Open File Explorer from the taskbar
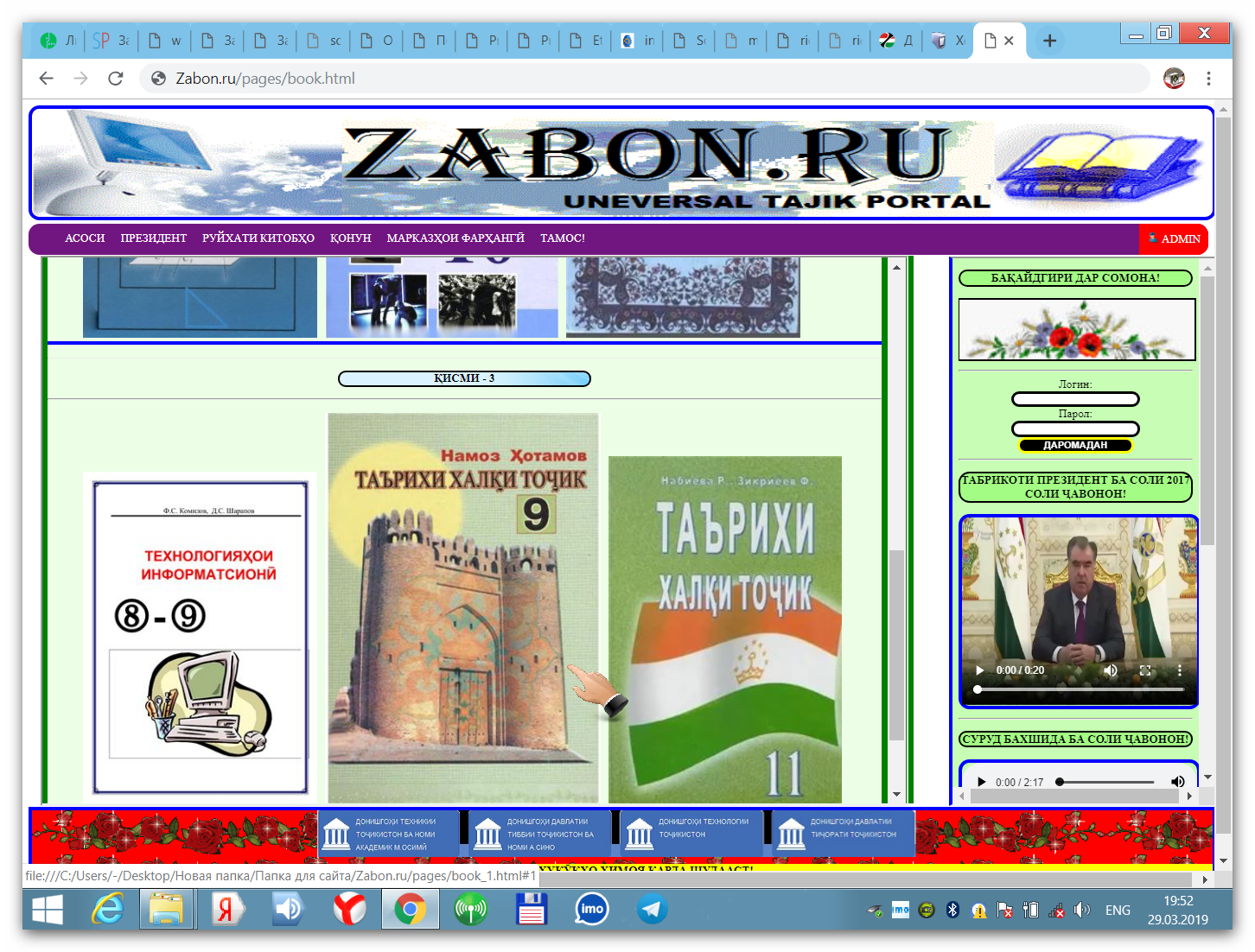The width and height of the screenshot is (1255, 952). tap(167, 910)
